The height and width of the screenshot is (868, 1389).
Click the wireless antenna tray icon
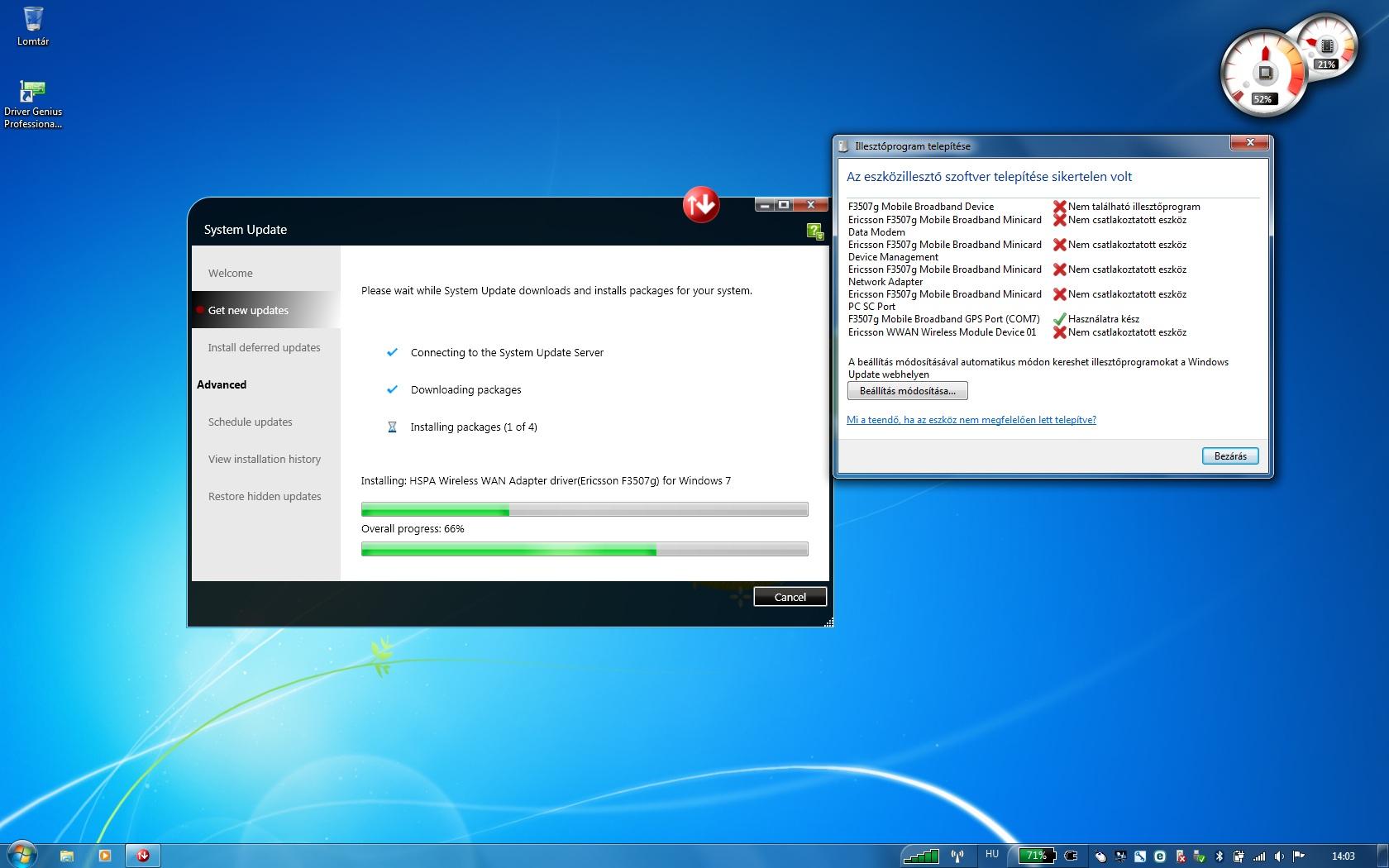(957, 856)
